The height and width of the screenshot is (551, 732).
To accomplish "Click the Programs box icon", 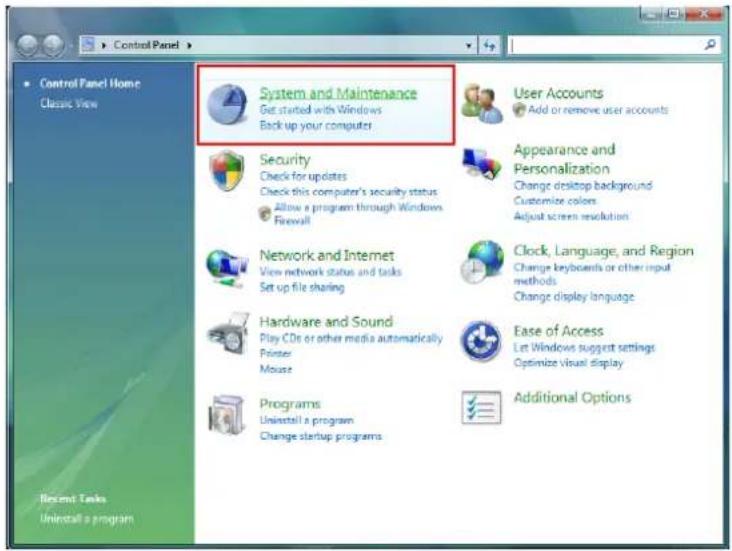I will tap(227, 415).
